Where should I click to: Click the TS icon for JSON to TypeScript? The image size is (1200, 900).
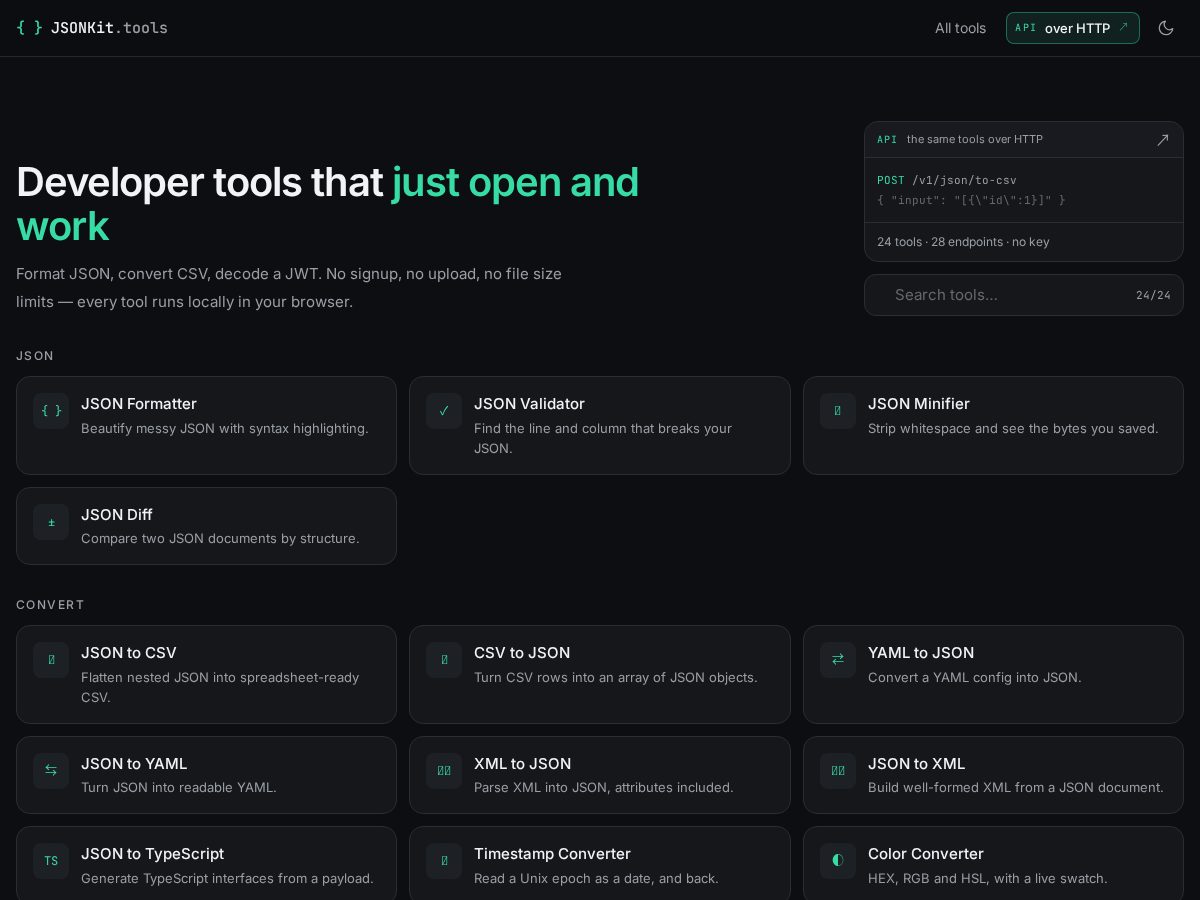51,861
